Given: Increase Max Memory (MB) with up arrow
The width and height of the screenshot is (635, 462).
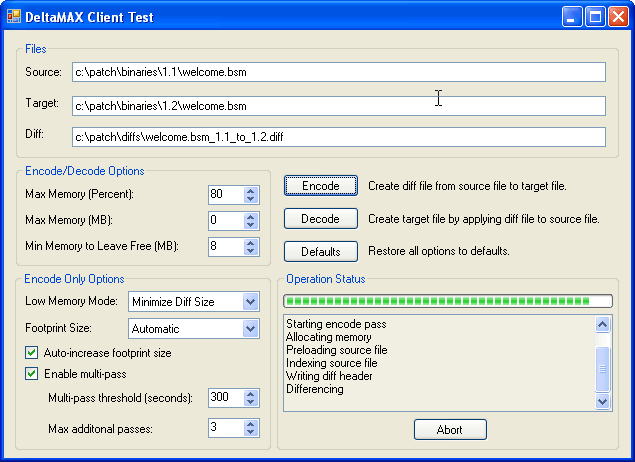Looking at the screenshot, I should pos(251,217).
